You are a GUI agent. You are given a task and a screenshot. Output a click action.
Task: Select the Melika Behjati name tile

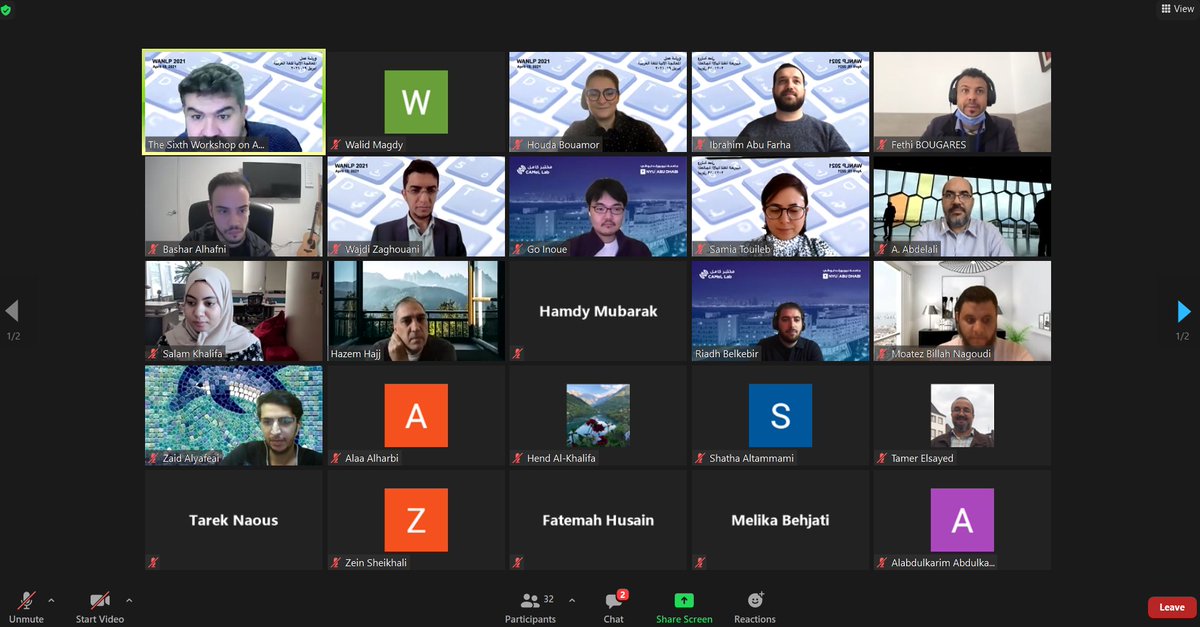click(x=780, y=520)
